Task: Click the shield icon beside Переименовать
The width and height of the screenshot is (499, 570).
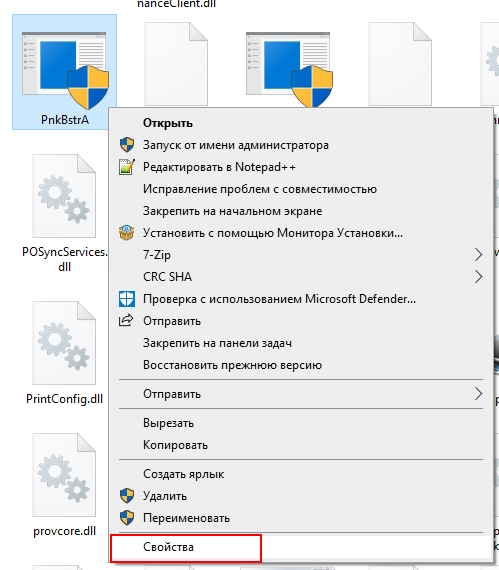Action: pos(127,518)
